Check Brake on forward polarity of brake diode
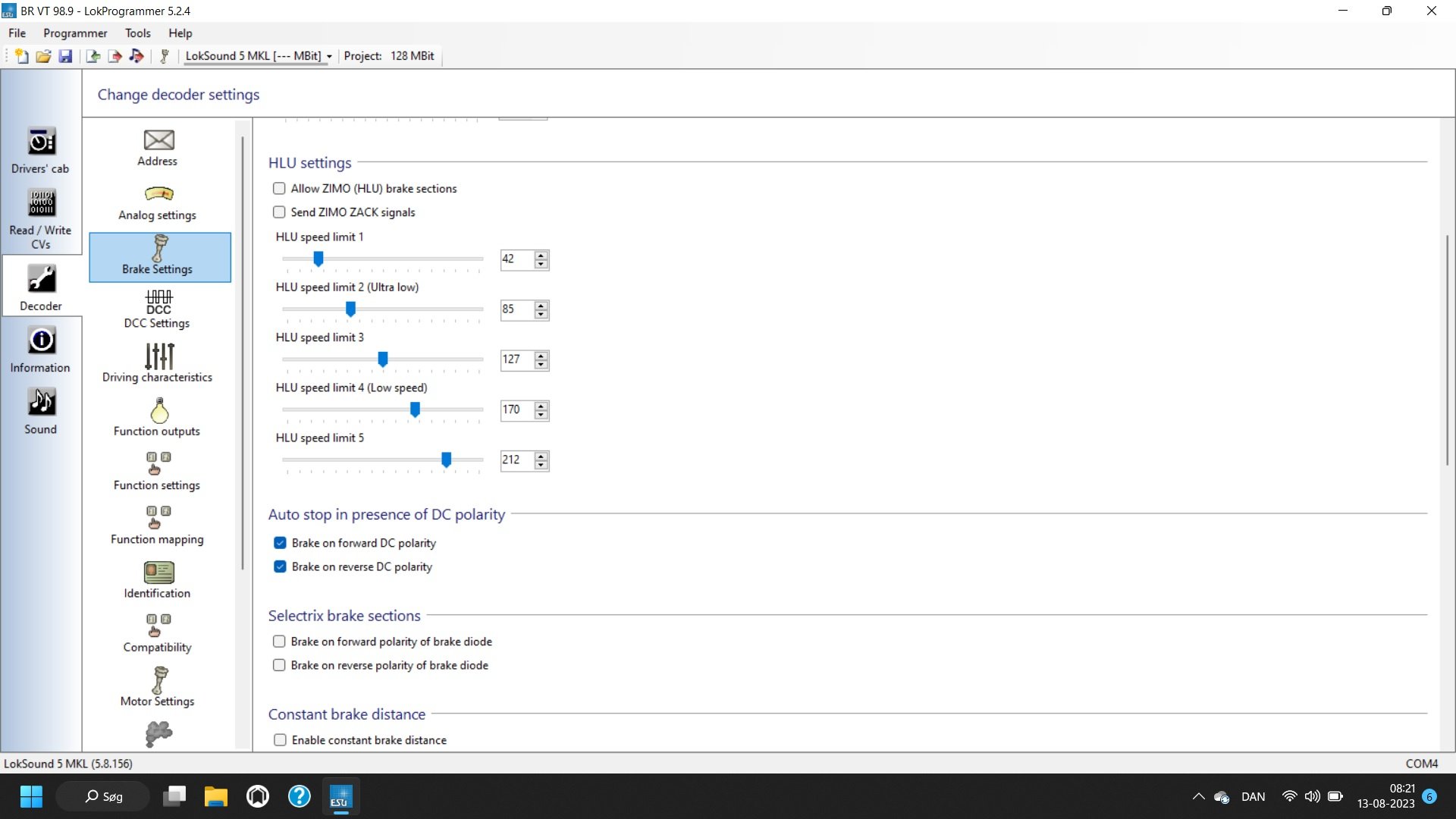This screenshot has height=819, width=1456. pos(279,642)
